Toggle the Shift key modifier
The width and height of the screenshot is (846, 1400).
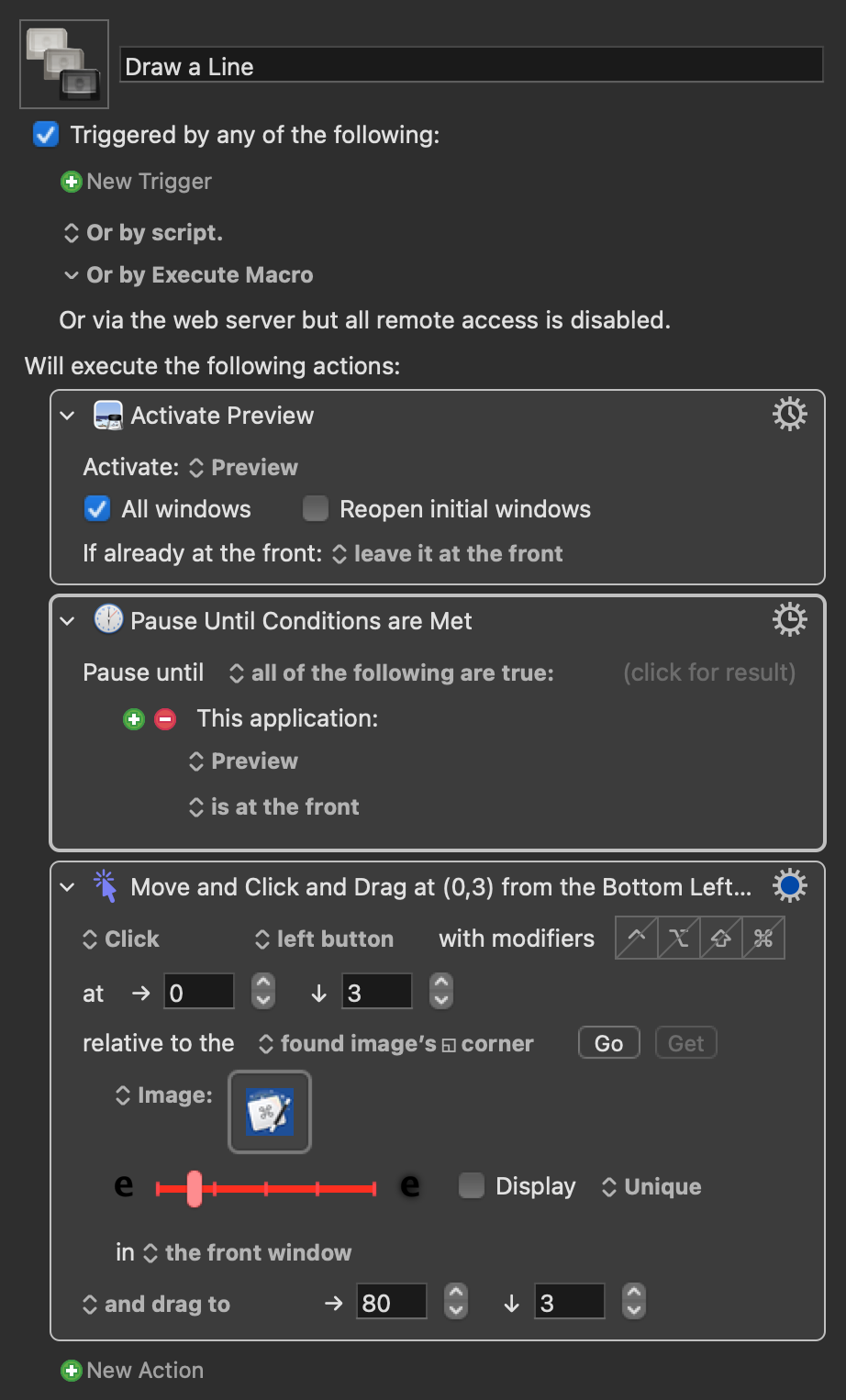click(721, 938)
